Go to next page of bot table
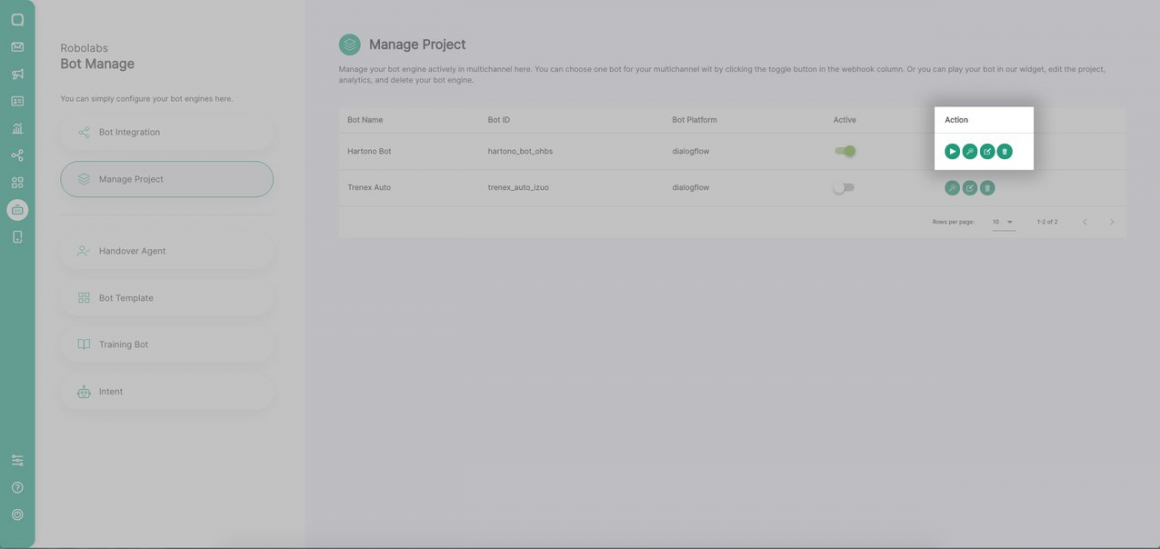This screenshot has height=549, width=1160. point(1112,222)
